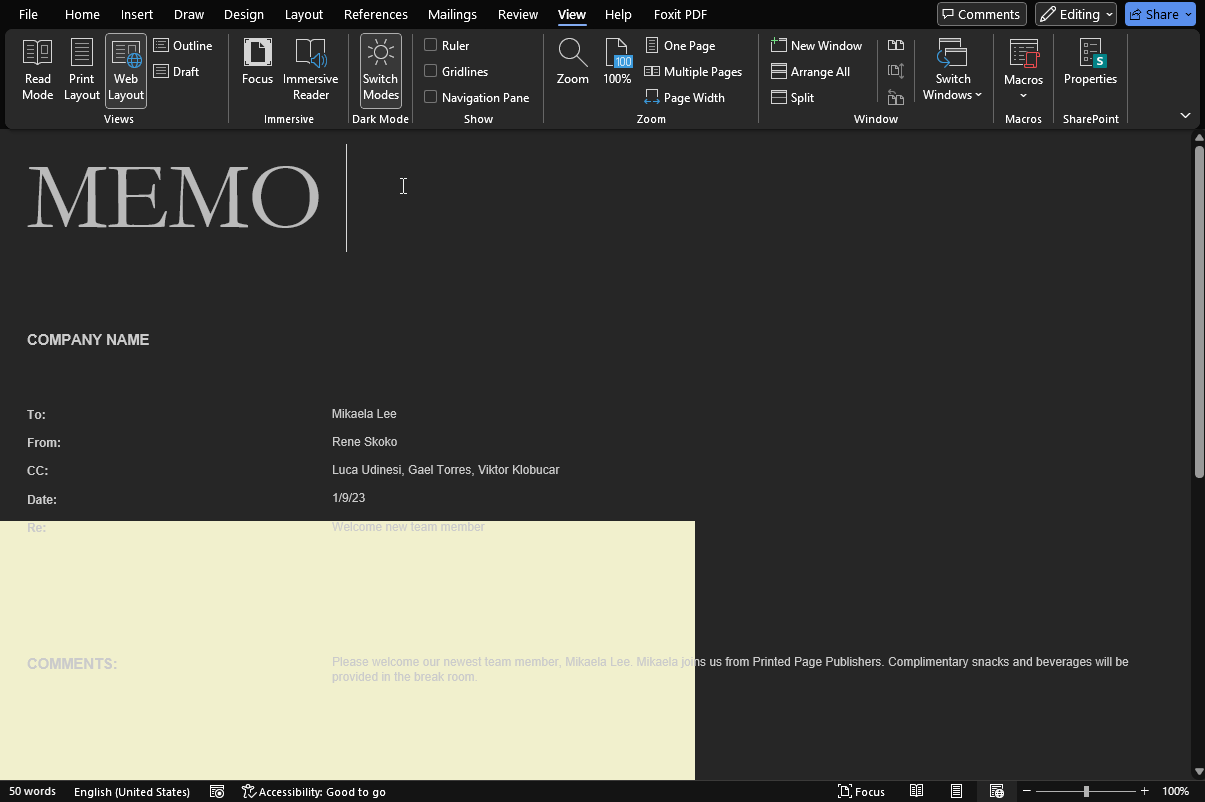Click the vertical scrollbar thumb
The image size is (1205, 802).
click(1199, 312)
